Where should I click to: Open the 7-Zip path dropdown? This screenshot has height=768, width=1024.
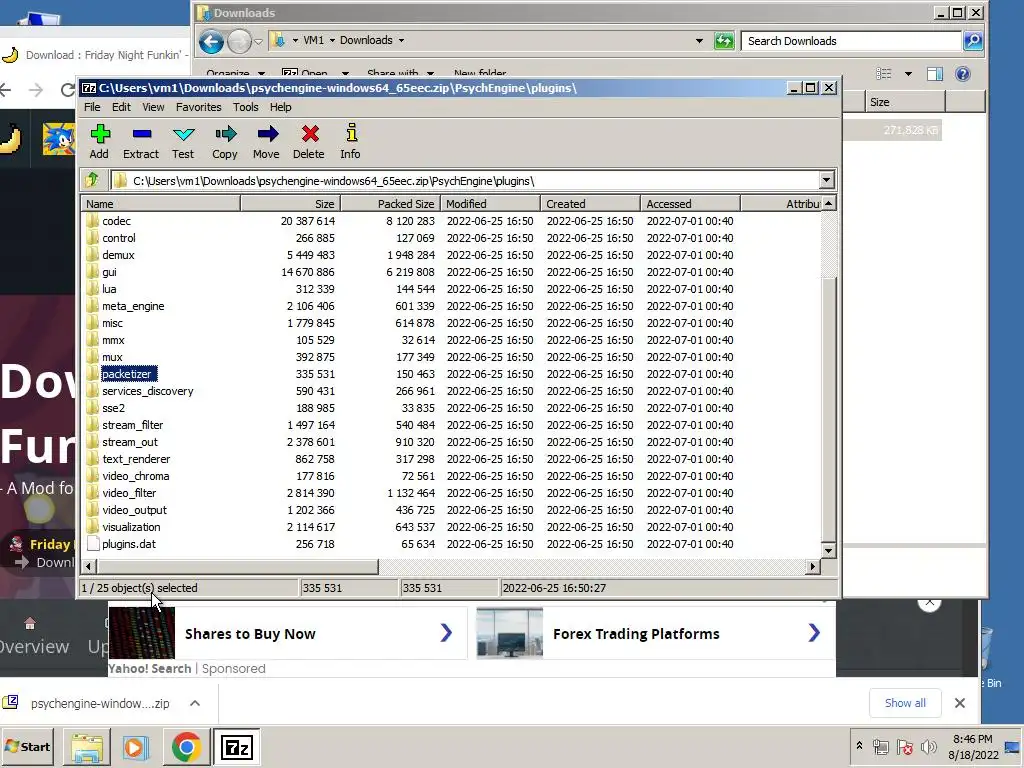pyautogui.click(x=826, y=180)
